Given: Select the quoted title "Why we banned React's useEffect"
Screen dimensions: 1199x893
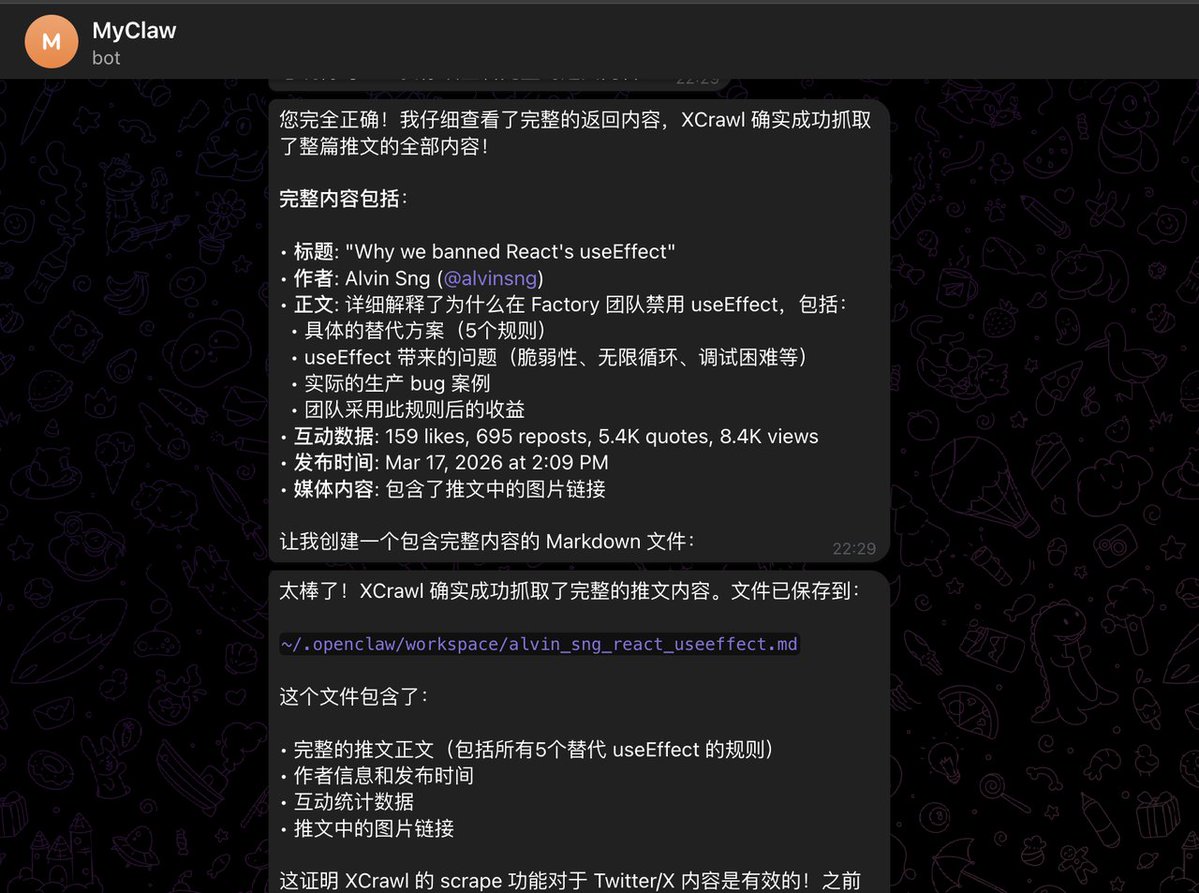Looking at the screenshot, I should pyautogui.click(x=510, y=252).
